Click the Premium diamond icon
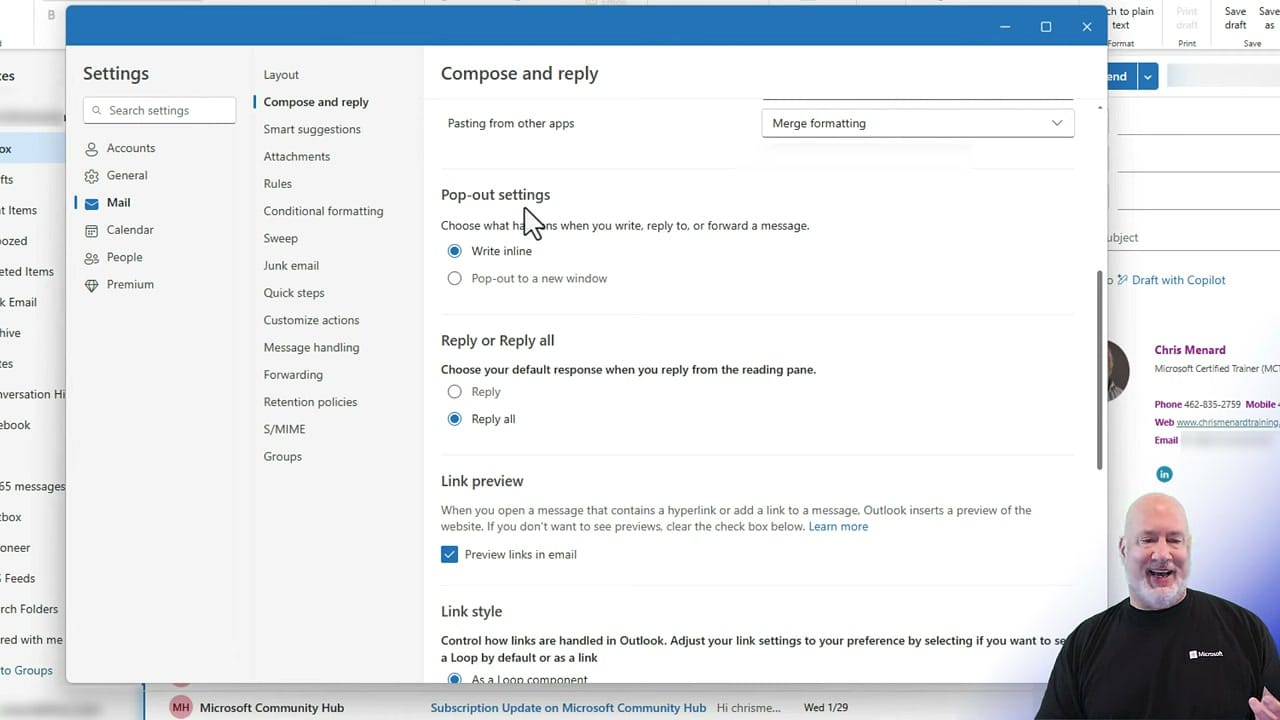This screenshot has width=1280, height=720. click(x=91, y=284)
